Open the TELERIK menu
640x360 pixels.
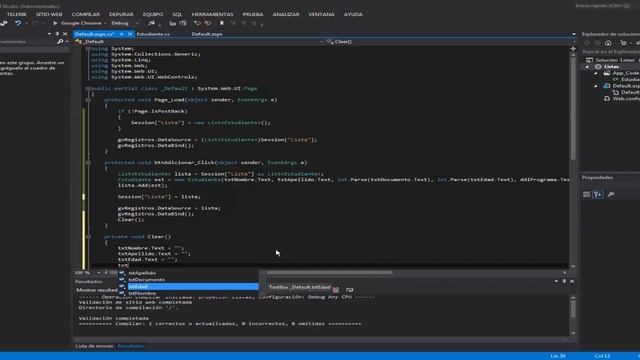[17, 14]
